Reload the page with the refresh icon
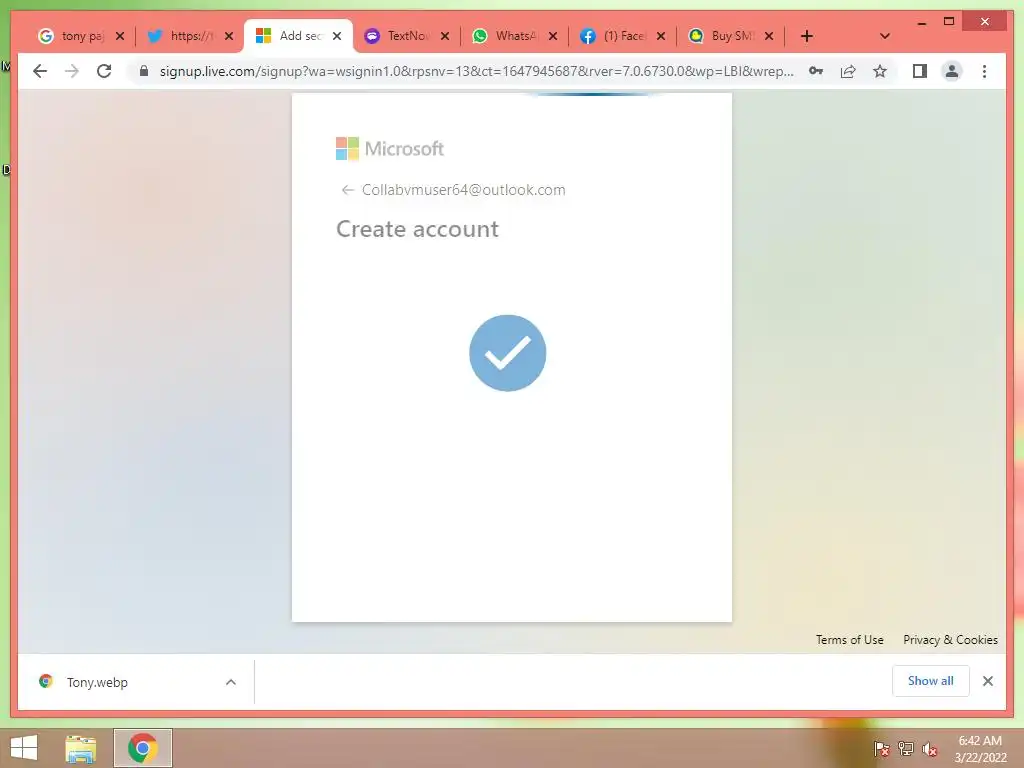Viewport: 1024px width, 768px height. tap(104, 71)
